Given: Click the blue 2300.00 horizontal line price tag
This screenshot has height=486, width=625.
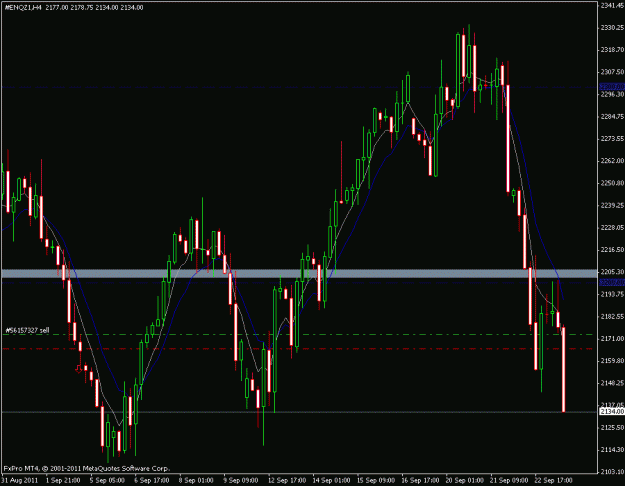Looking at the screenshot, I should click(612, 87).
